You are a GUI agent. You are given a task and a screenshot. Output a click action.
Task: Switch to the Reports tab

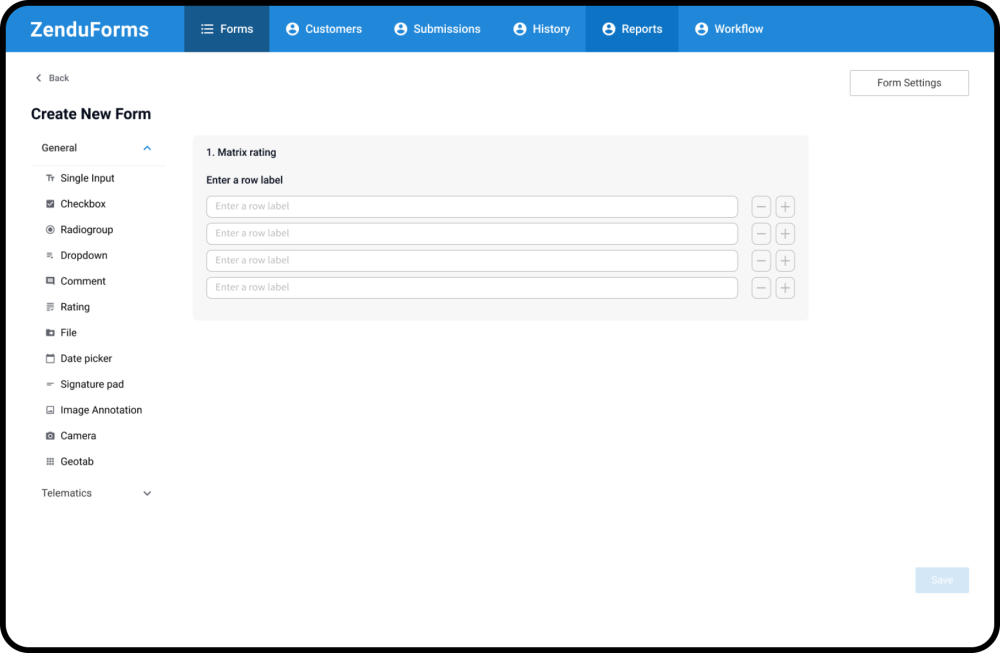[x=632, y=29]
